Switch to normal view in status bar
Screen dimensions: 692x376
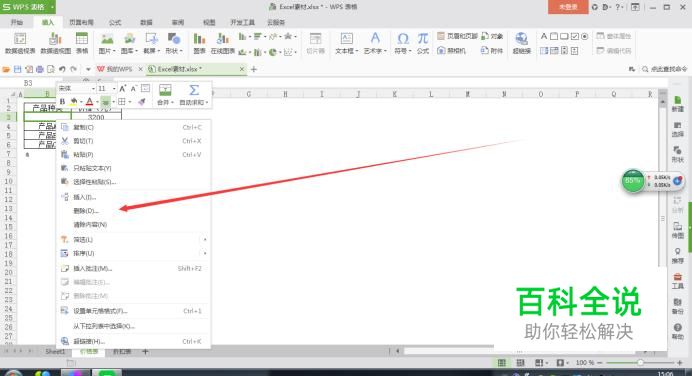click(x=502, y=363)
